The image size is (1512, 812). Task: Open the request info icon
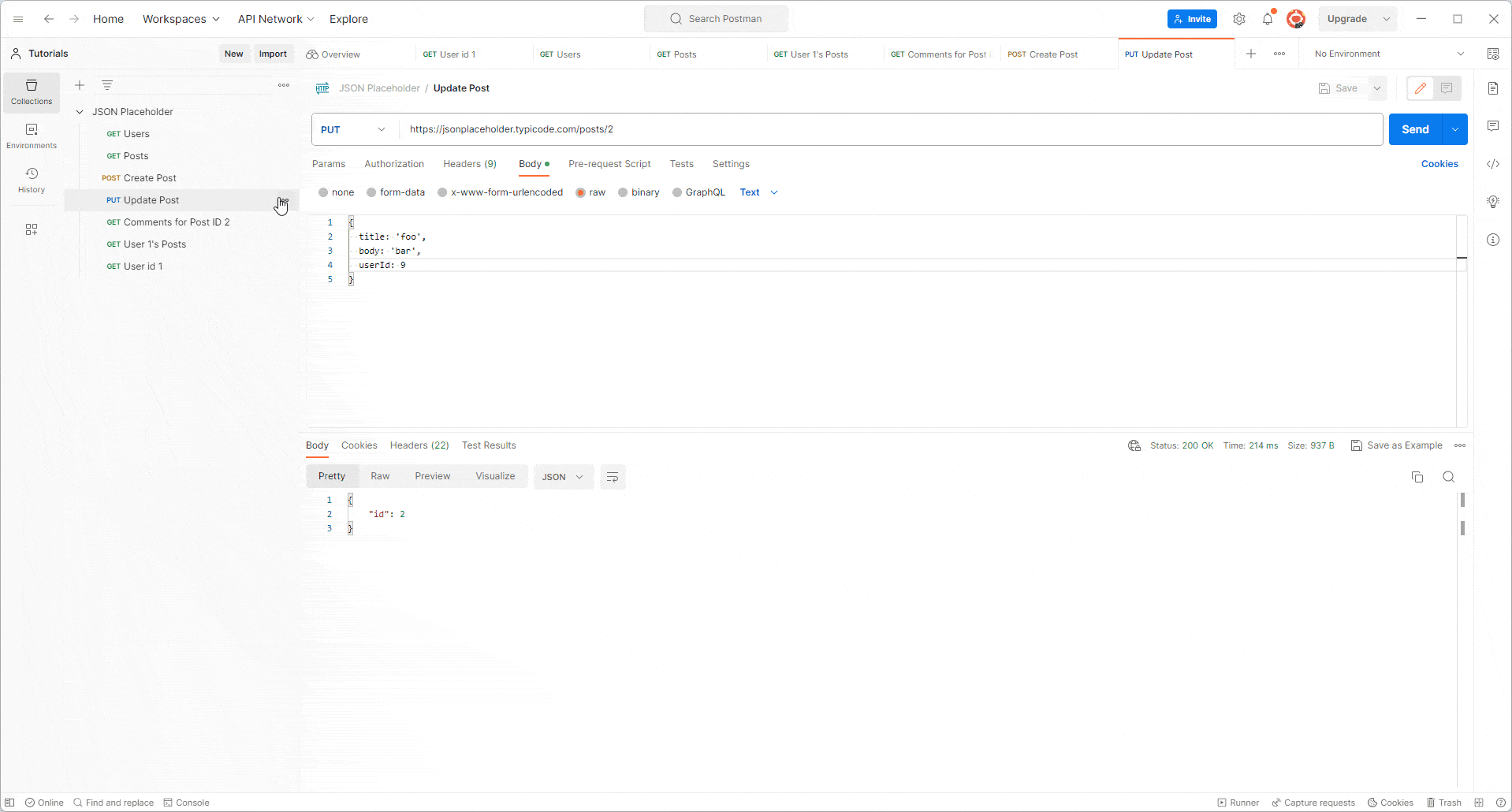pyautogui.click(x=1493, y=240)
